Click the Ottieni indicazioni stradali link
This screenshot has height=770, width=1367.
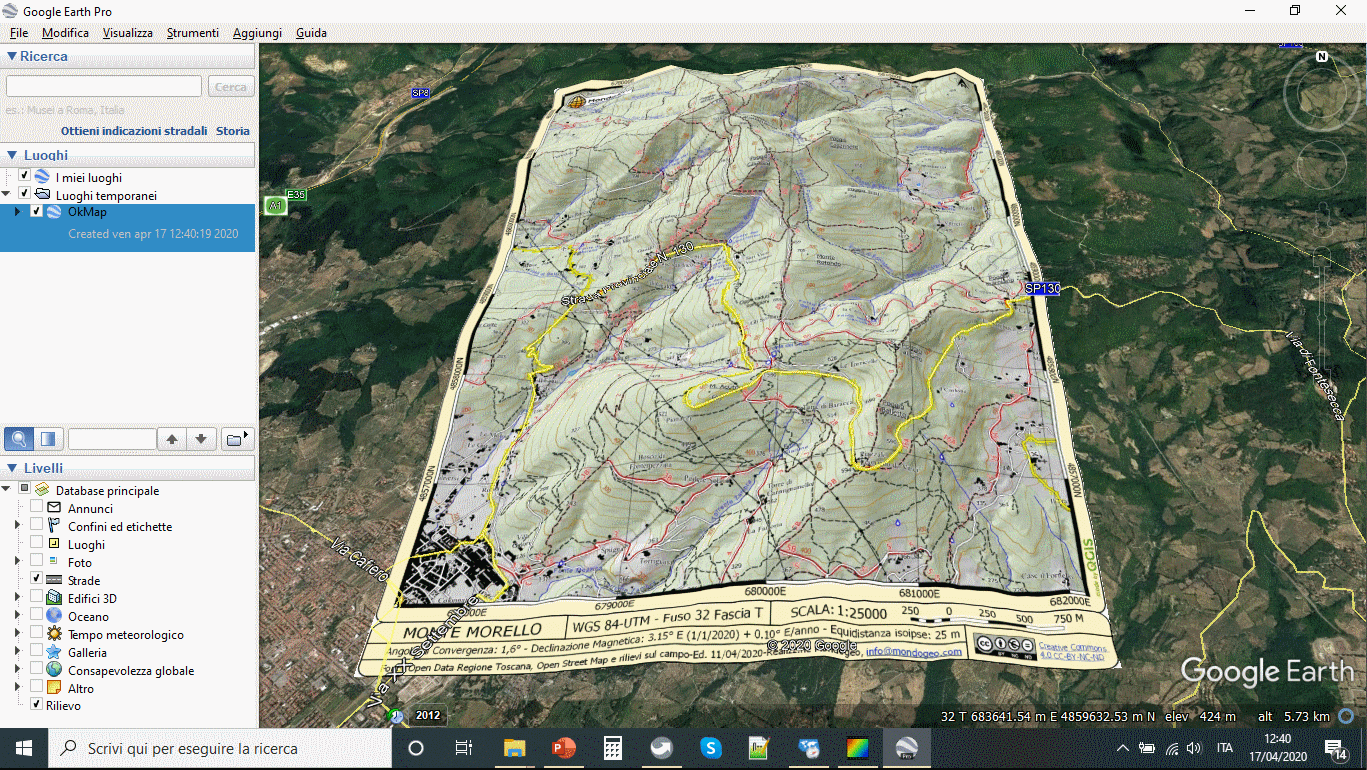click(x=134, y=131)
